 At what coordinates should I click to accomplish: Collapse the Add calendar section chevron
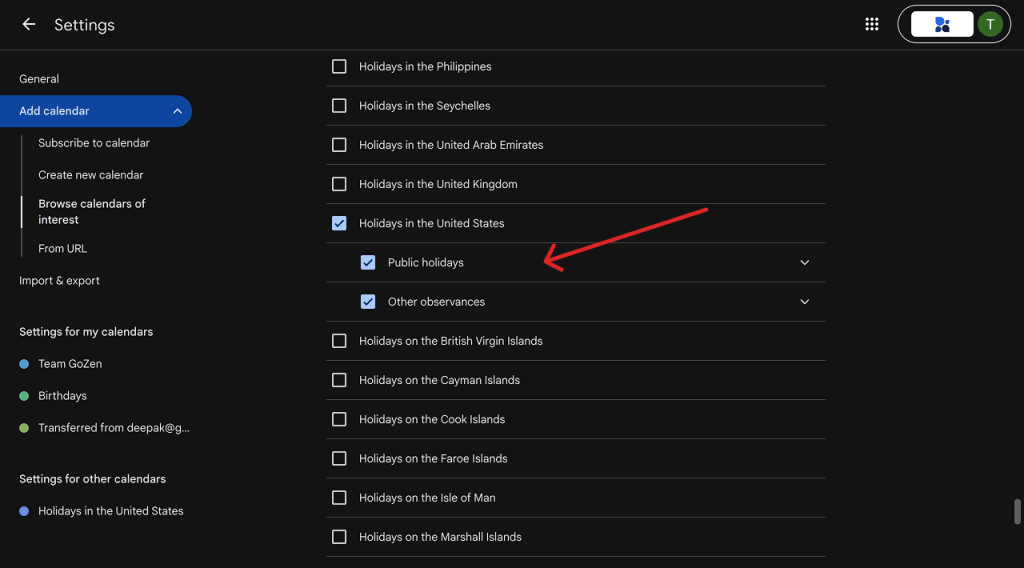click(177, 111)
